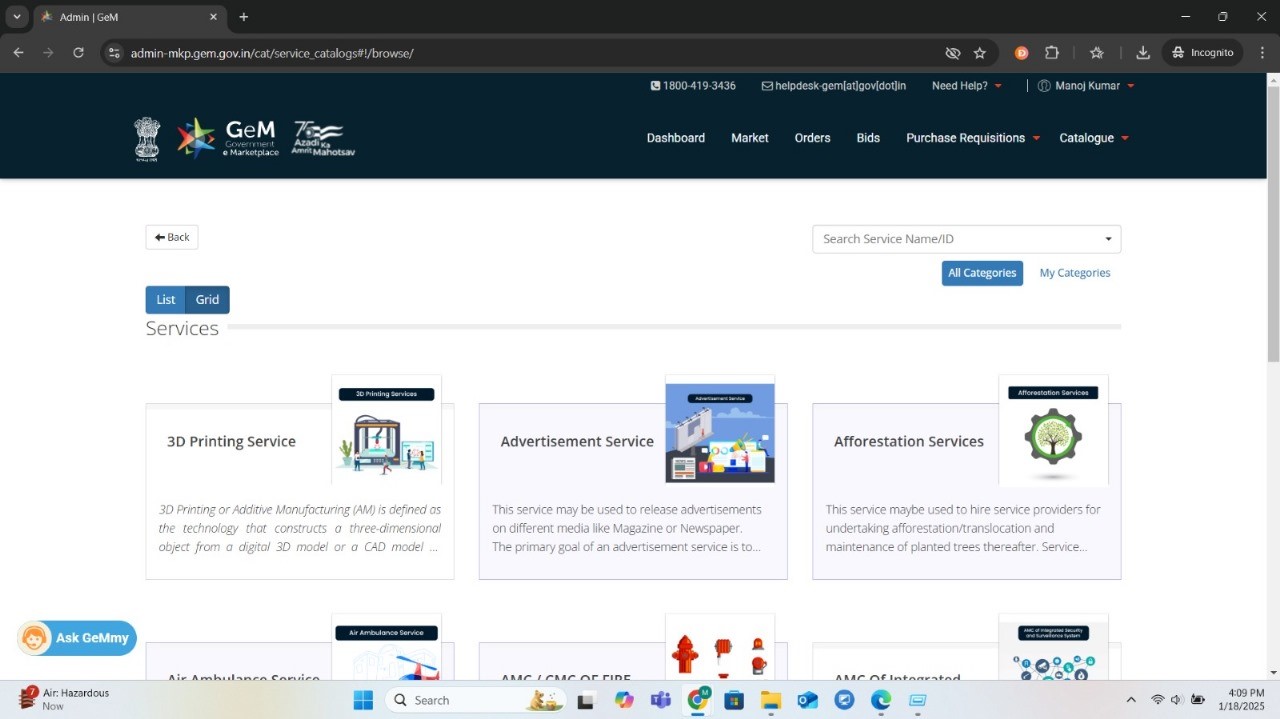View site information icon in address bar
The image size is (1280, 719).
114,53
